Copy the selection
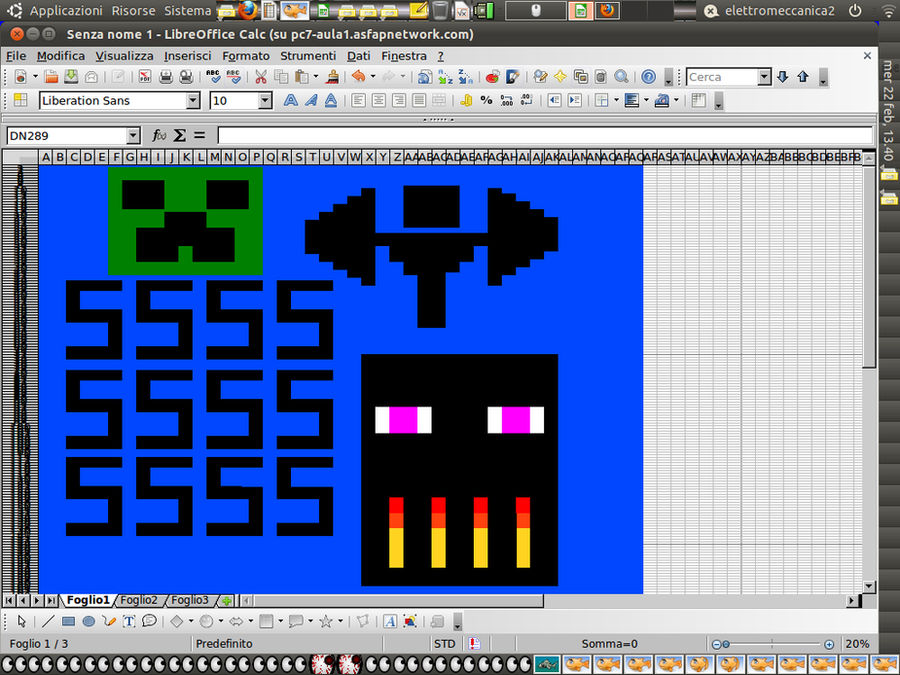Viewport: 900px width, 675px height. pyautogui.click(x=281, y=76)
